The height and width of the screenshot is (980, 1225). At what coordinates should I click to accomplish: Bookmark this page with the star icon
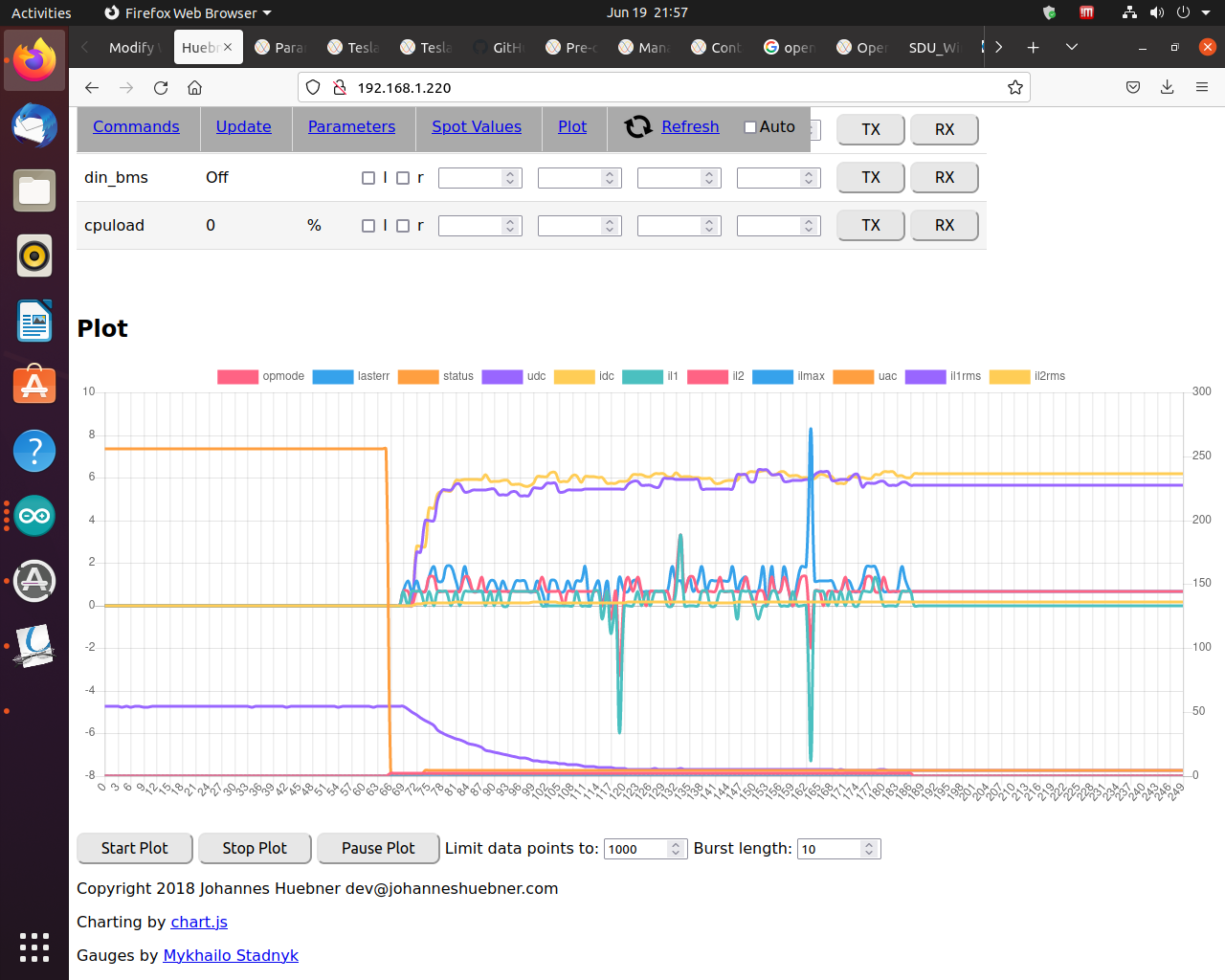click(x=1014, y=88)
